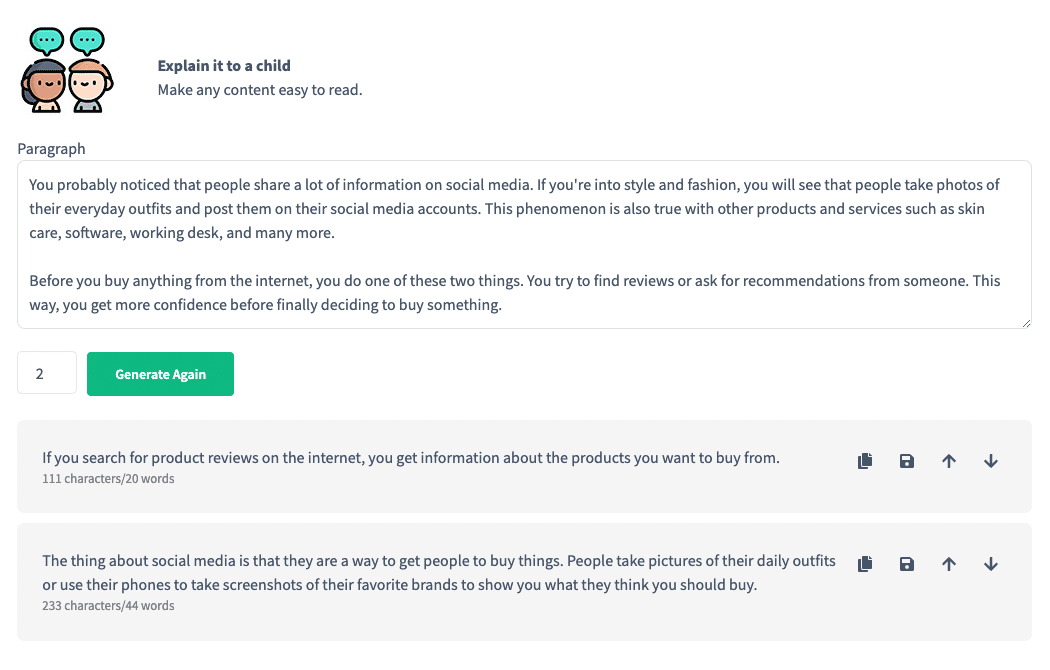Move the first result down with arrow
Viewport: 1050px width, 670px height.
[991, 460]
